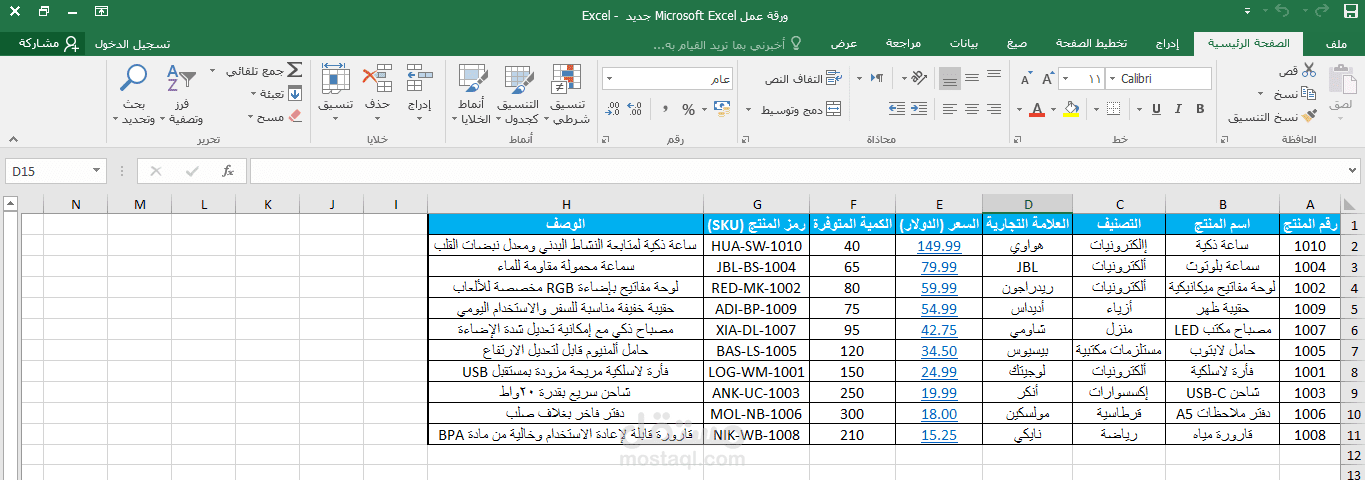The image size is (1365, 480).
Task: Expand the Fill Color dropdown arrow
Action: [1053, 109]
